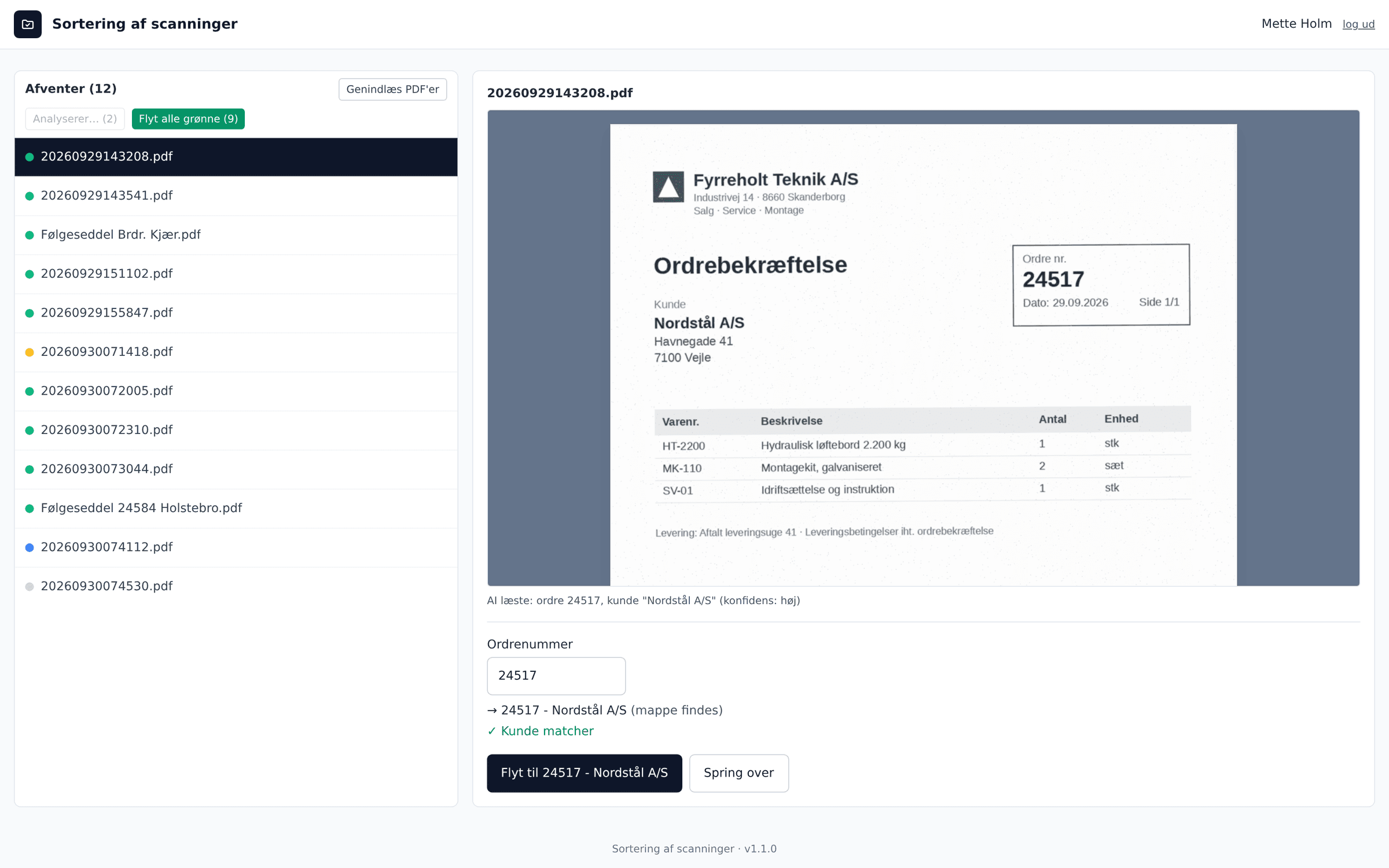The image size is (1389, 868).
Task: Click the yellow dot beside 20260930071418.pdf
Action: [x=30, y=352]
